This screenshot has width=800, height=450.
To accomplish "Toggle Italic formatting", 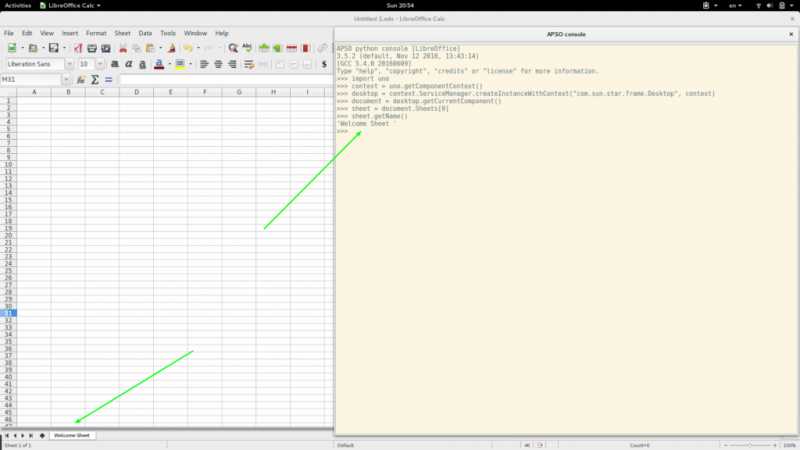I will click(129, 64).
